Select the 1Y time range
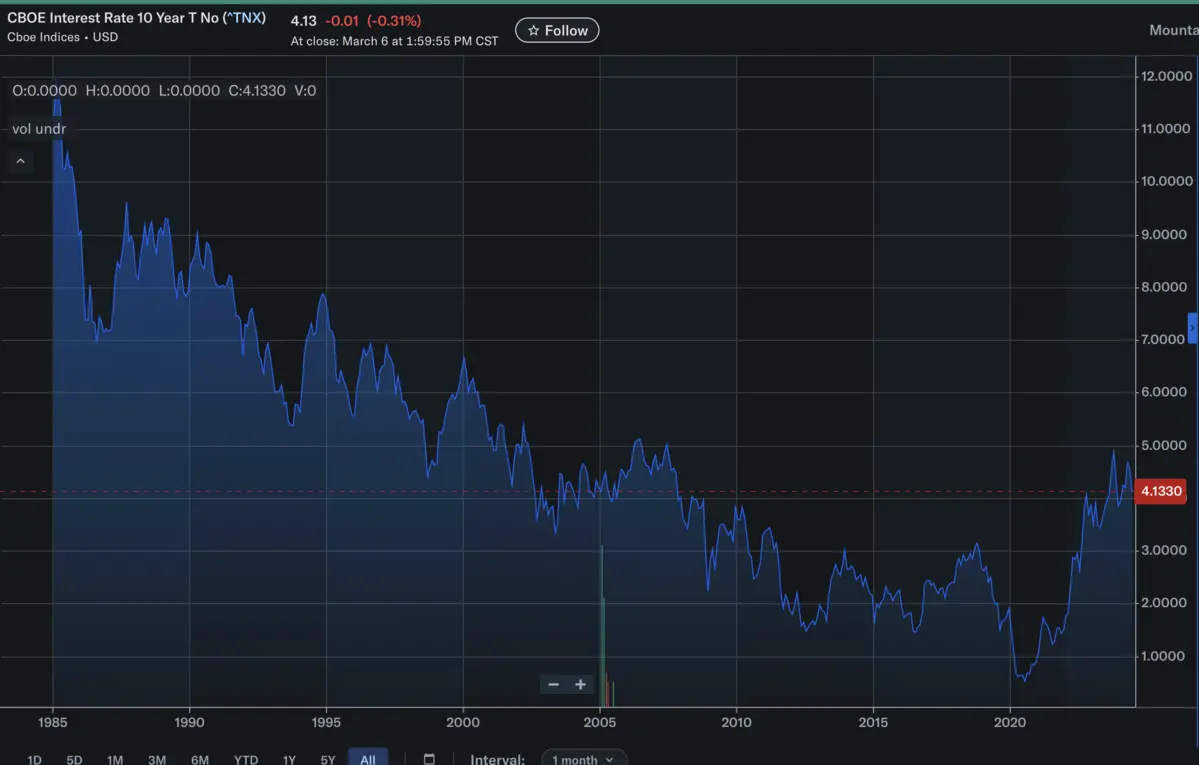Image resolution: width=1199 pixels, height=765 pixels. point(289,759)
